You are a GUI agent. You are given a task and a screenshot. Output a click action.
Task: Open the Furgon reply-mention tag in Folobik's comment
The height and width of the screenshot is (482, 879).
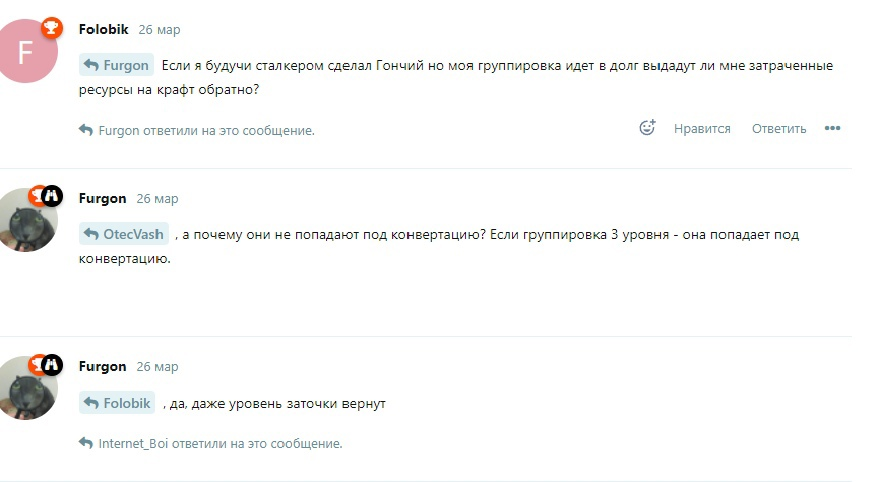tap(116, 65)
